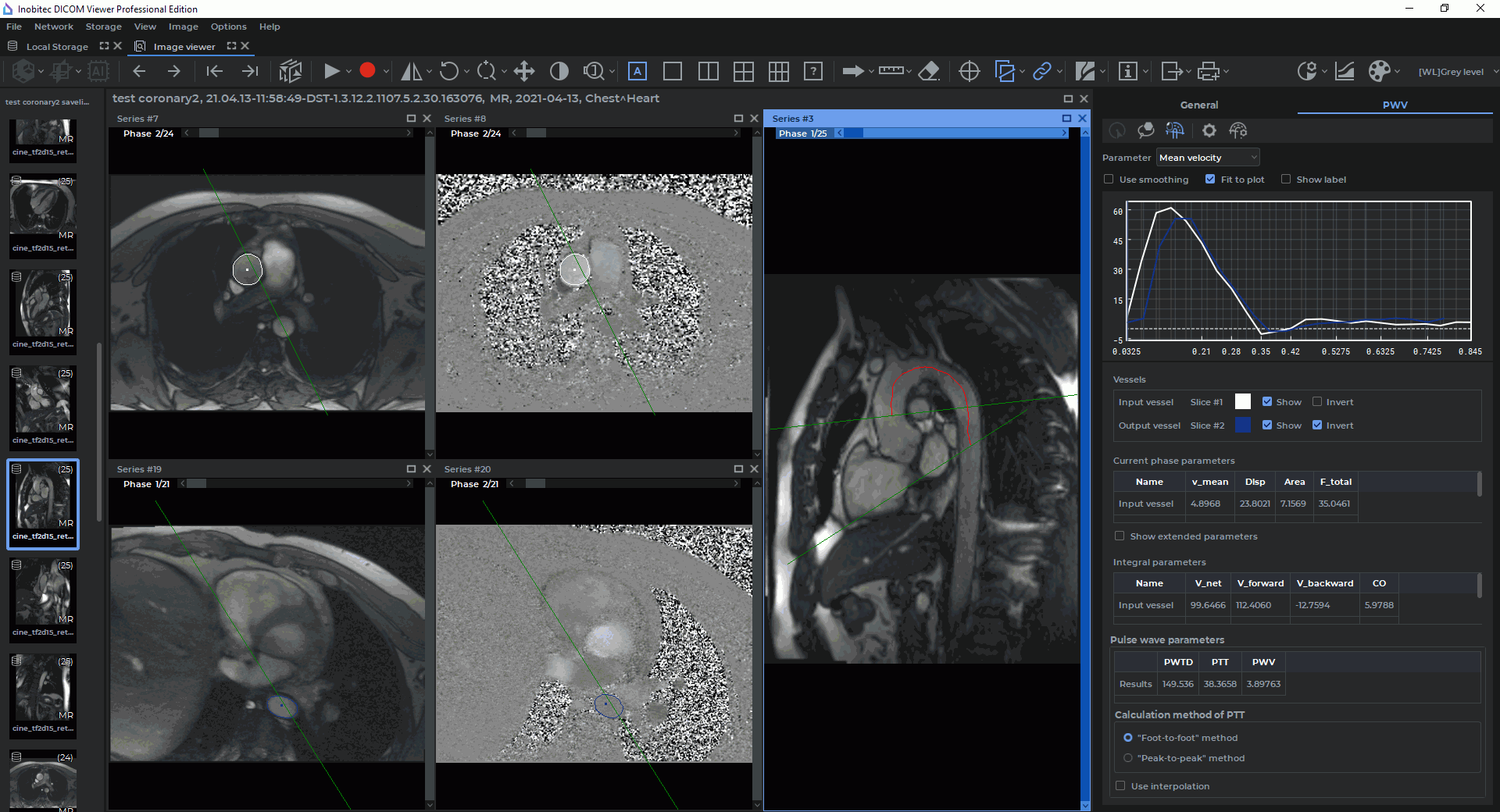Open the color palette icon

(1379, 71)
